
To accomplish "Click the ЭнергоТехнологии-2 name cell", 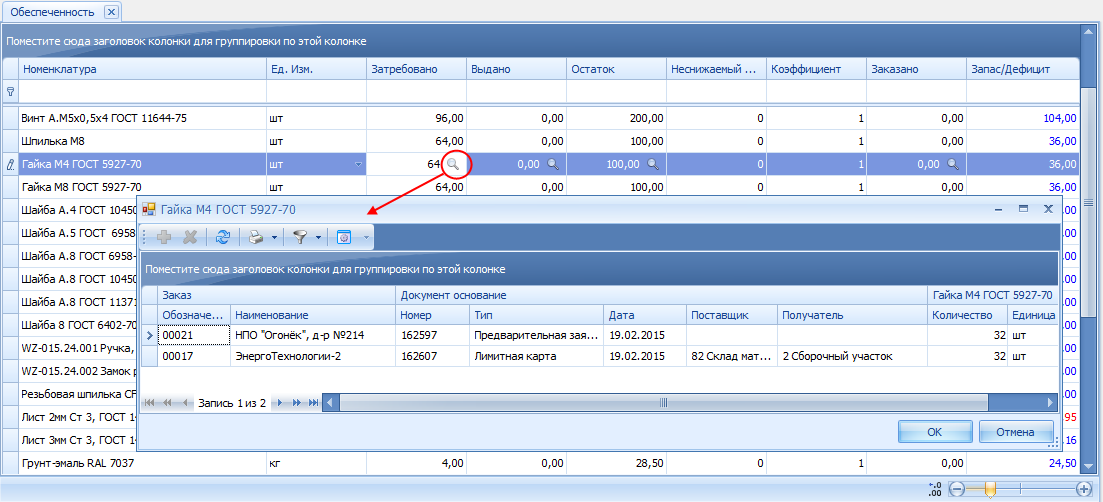I will [x=313, y=356].
